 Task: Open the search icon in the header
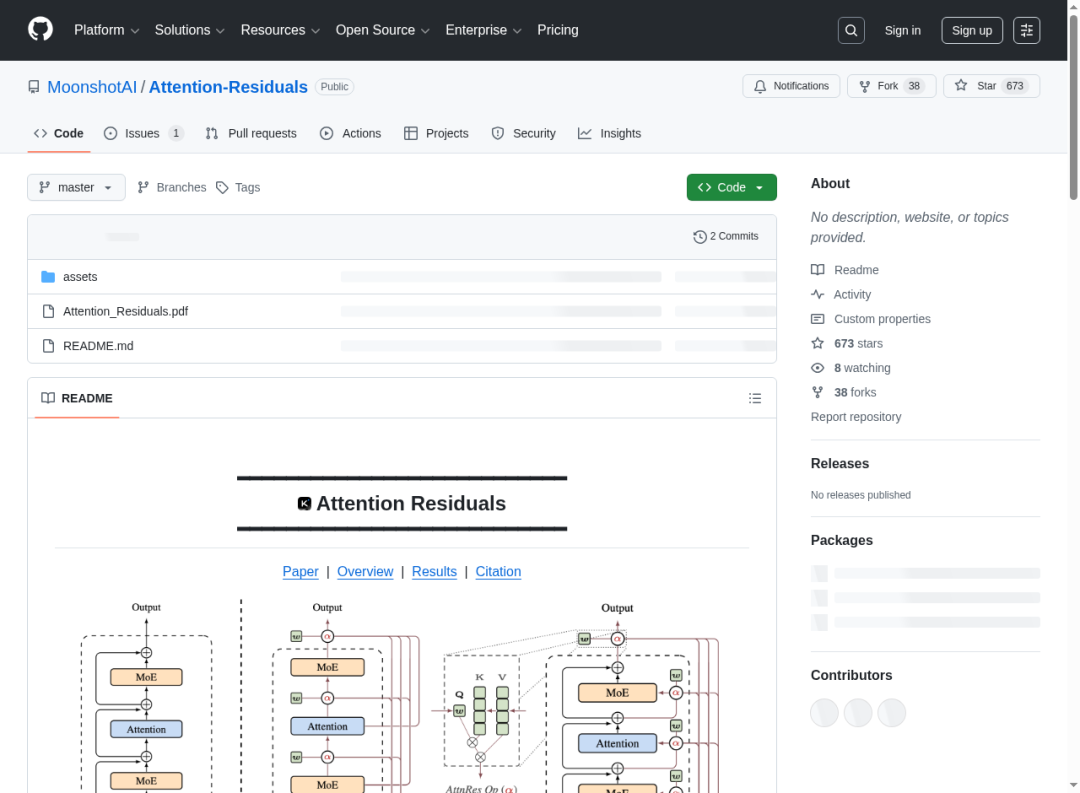(x=851, y=30)
